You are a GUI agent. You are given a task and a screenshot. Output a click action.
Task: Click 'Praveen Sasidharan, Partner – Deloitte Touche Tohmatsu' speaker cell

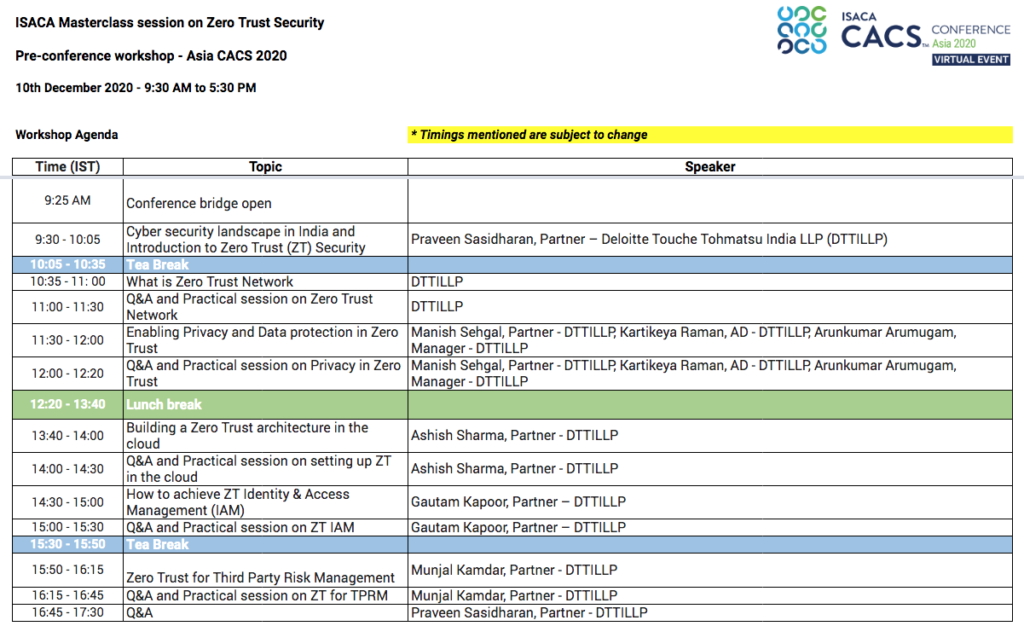710,240
